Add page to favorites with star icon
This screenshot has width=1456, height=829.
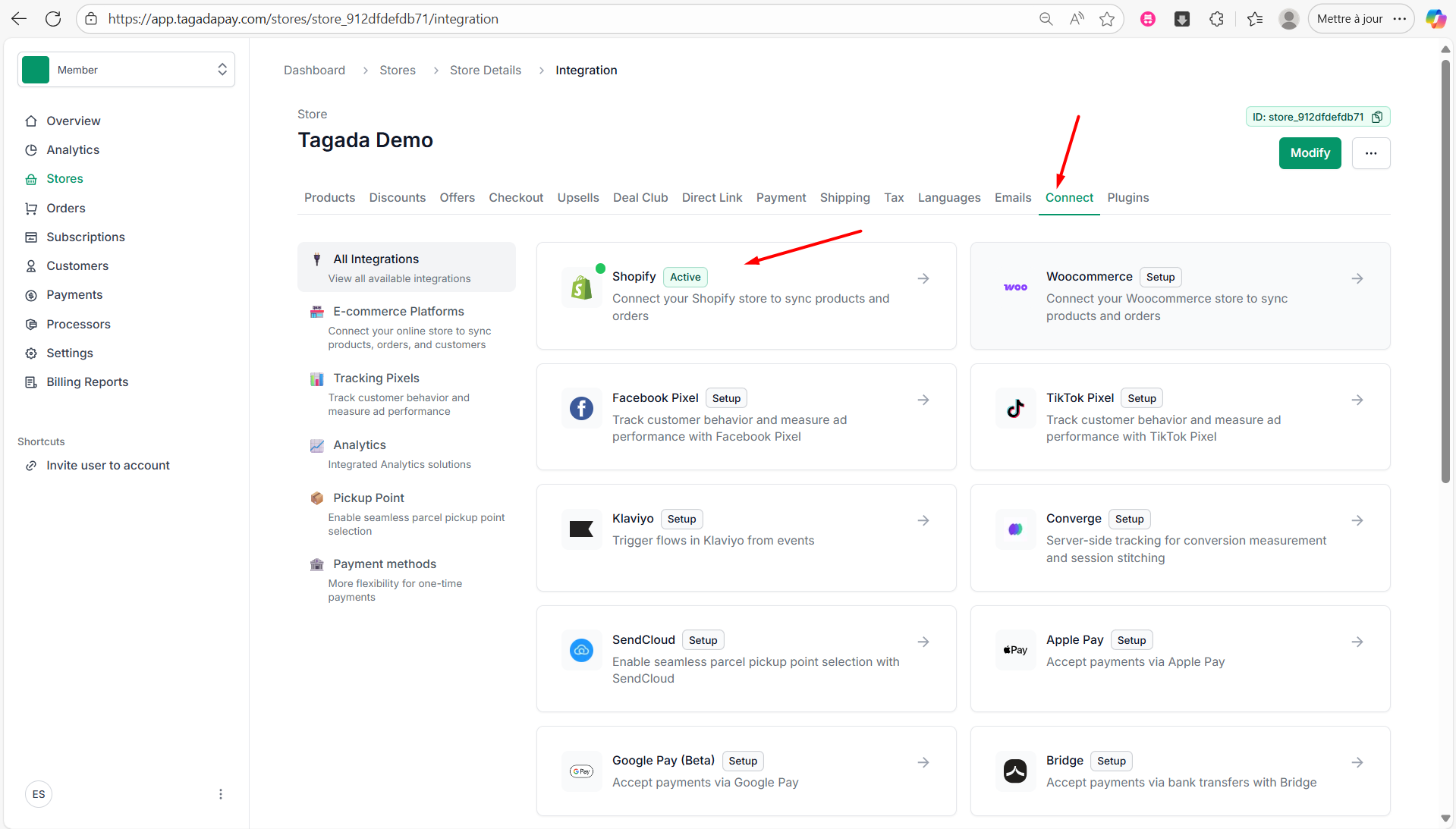click(x=1107, y=19)
